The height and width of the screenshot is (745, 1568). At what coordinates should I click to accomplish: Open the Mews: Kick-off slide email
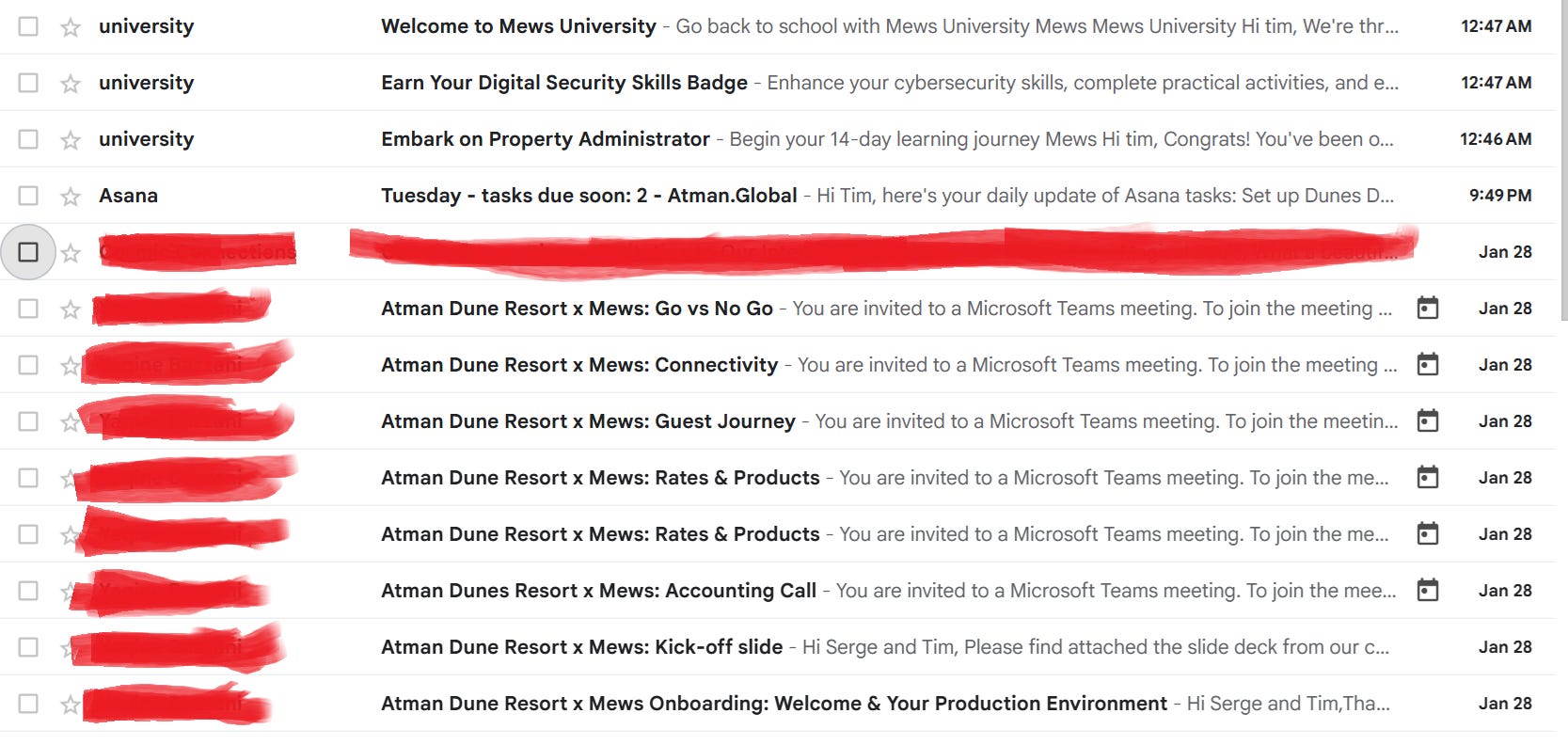pos(778,647)
